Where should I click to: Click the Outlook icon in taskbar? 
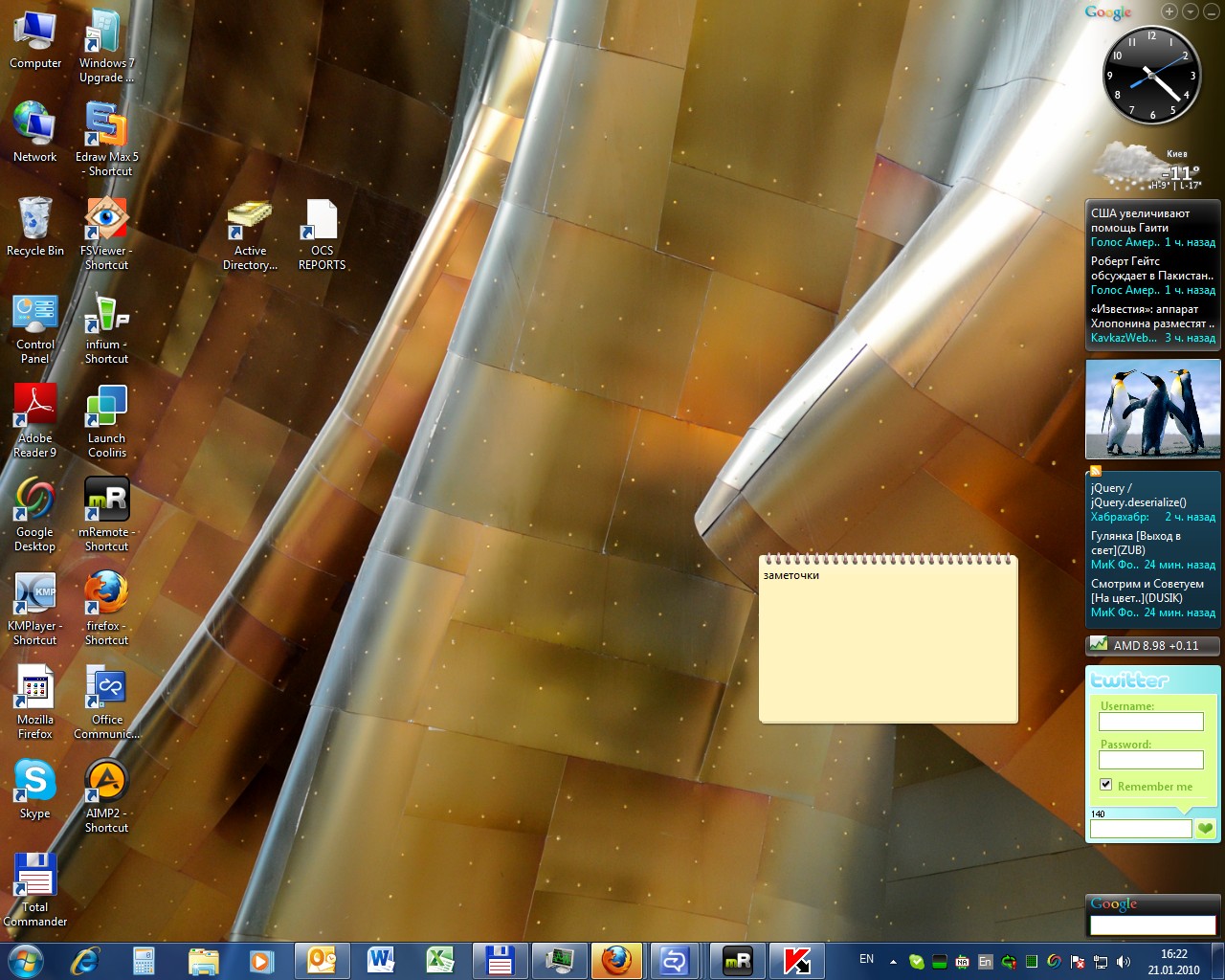pyautogui.click(x=322, y=960)
